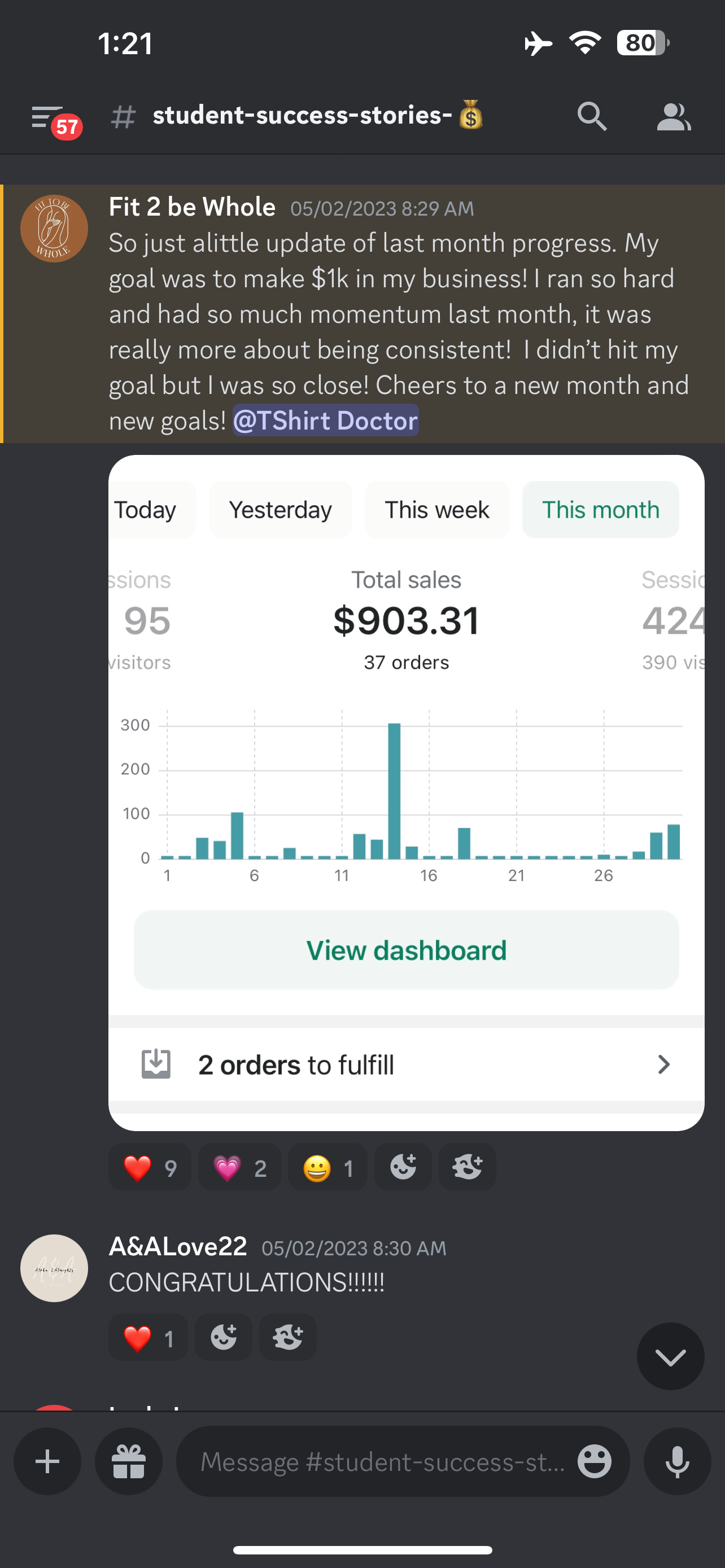
Task: Select the This month tab
Action: (x=600, y=510)
